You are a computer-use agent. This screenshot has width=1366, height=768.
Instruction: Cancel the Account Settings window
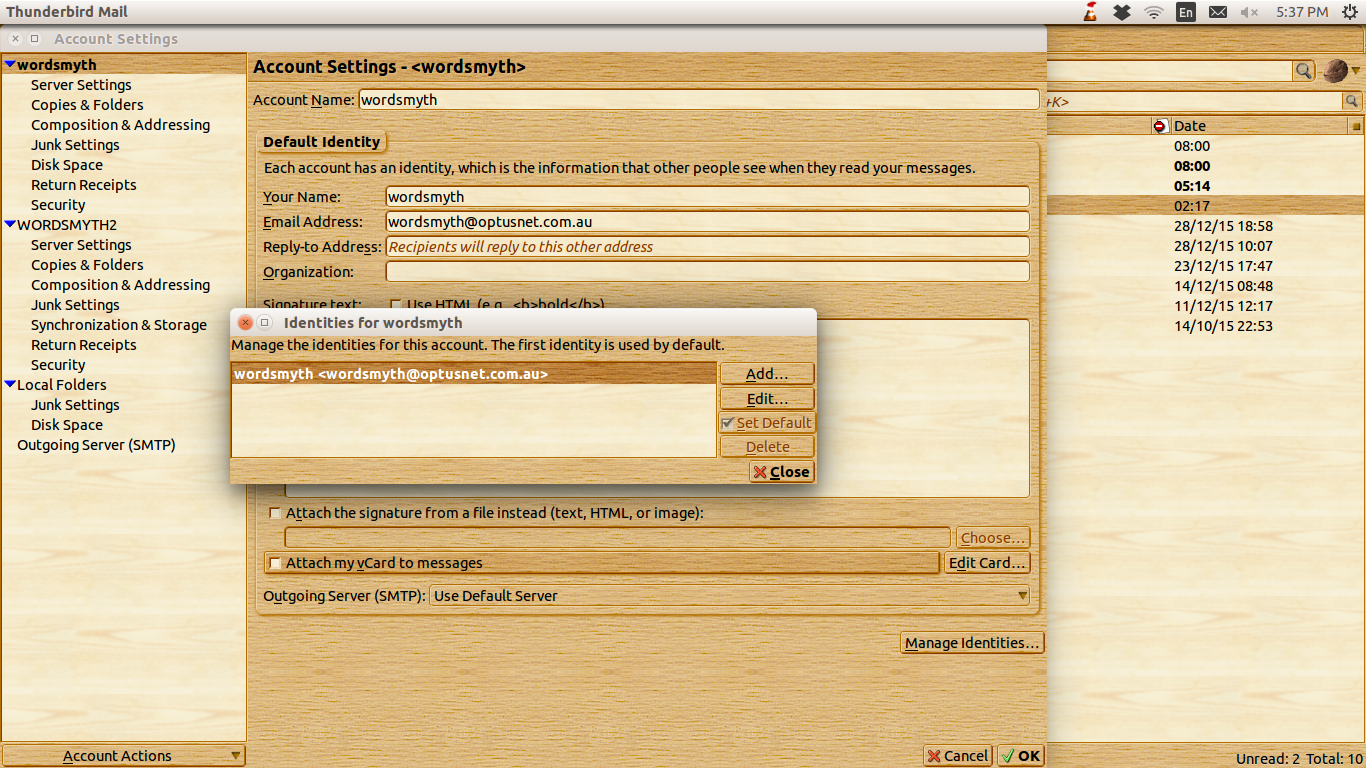pyautogui.click(x=958, y=756)
